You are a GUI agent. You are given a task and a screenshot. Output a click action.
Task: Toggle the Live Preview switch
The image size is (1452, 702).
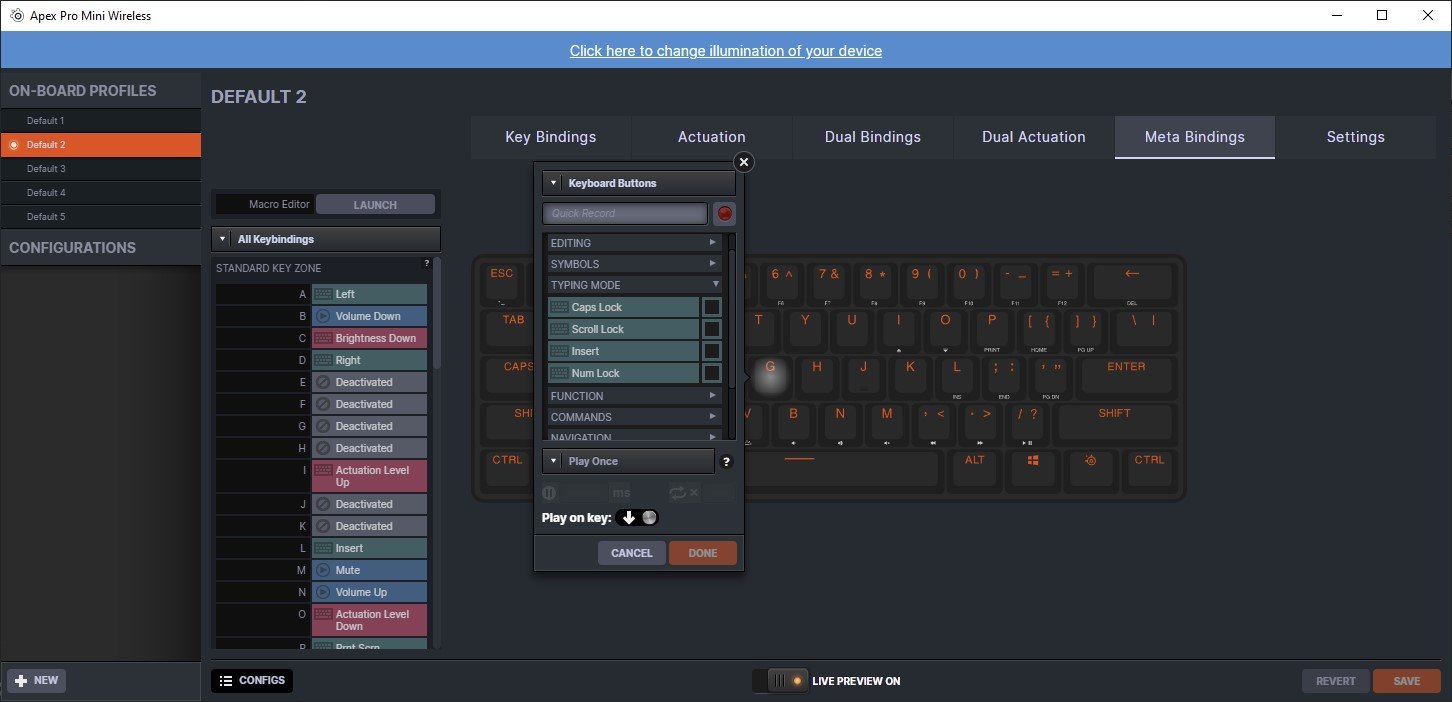pyautogui.click(x=781, y=681)
